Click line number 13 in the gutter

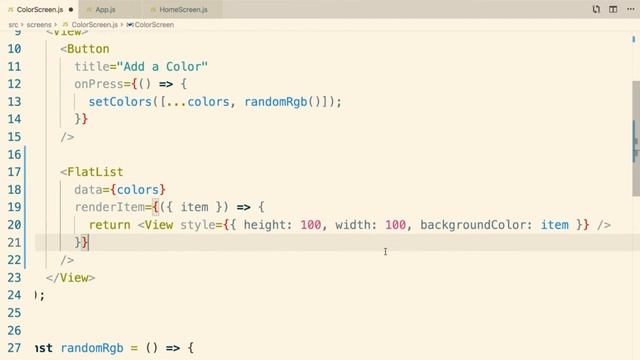14,102
